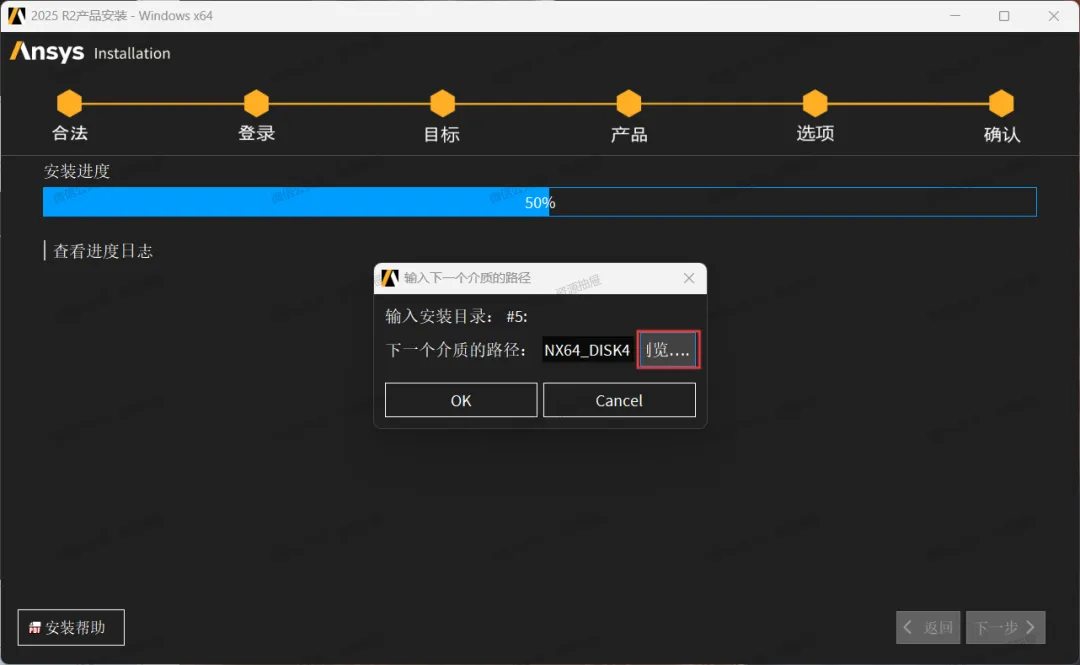Maximize the Ansys installer window
This screenshot has width=1080, height=665.
coord(1004,15)
